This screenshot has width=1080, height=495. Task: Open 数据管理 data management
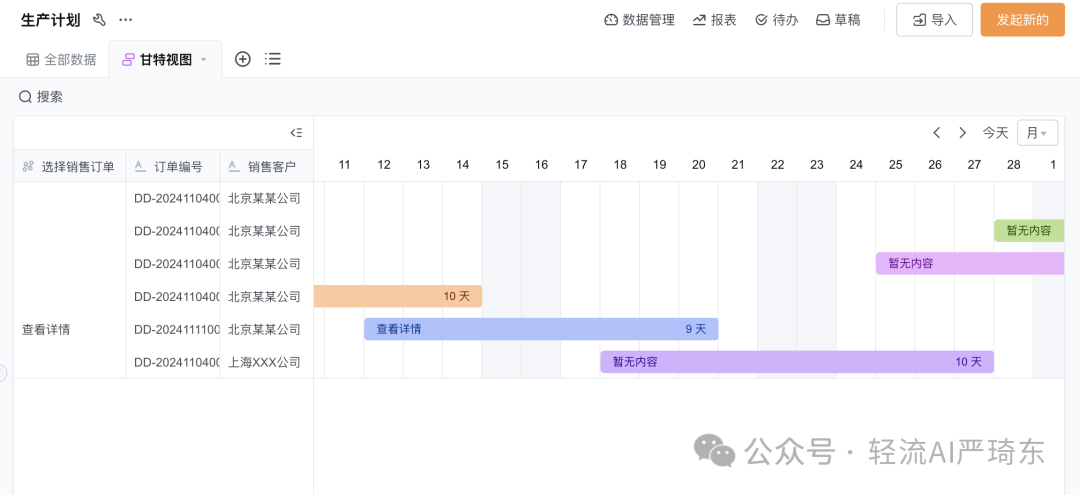(639, 20)
